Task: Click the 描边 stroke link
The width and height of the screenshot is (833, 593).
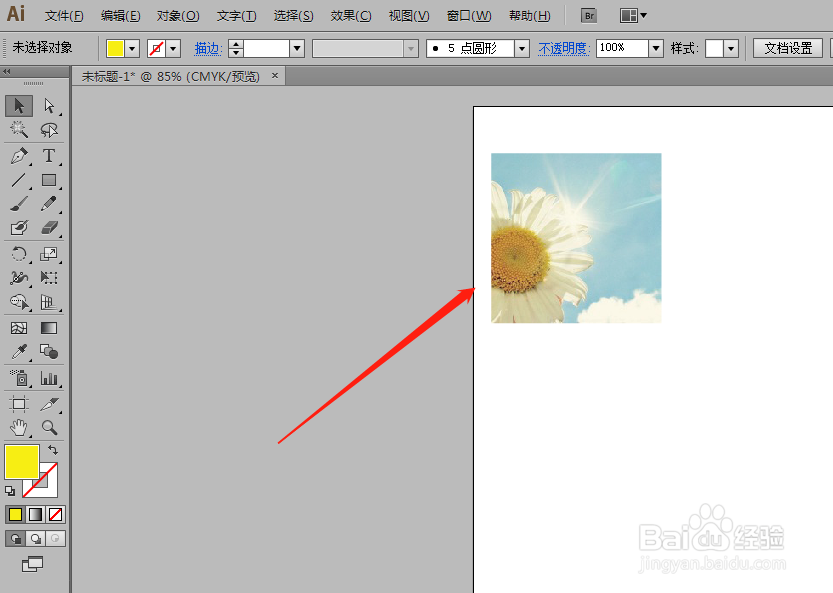Action: (x=208, y=49)
